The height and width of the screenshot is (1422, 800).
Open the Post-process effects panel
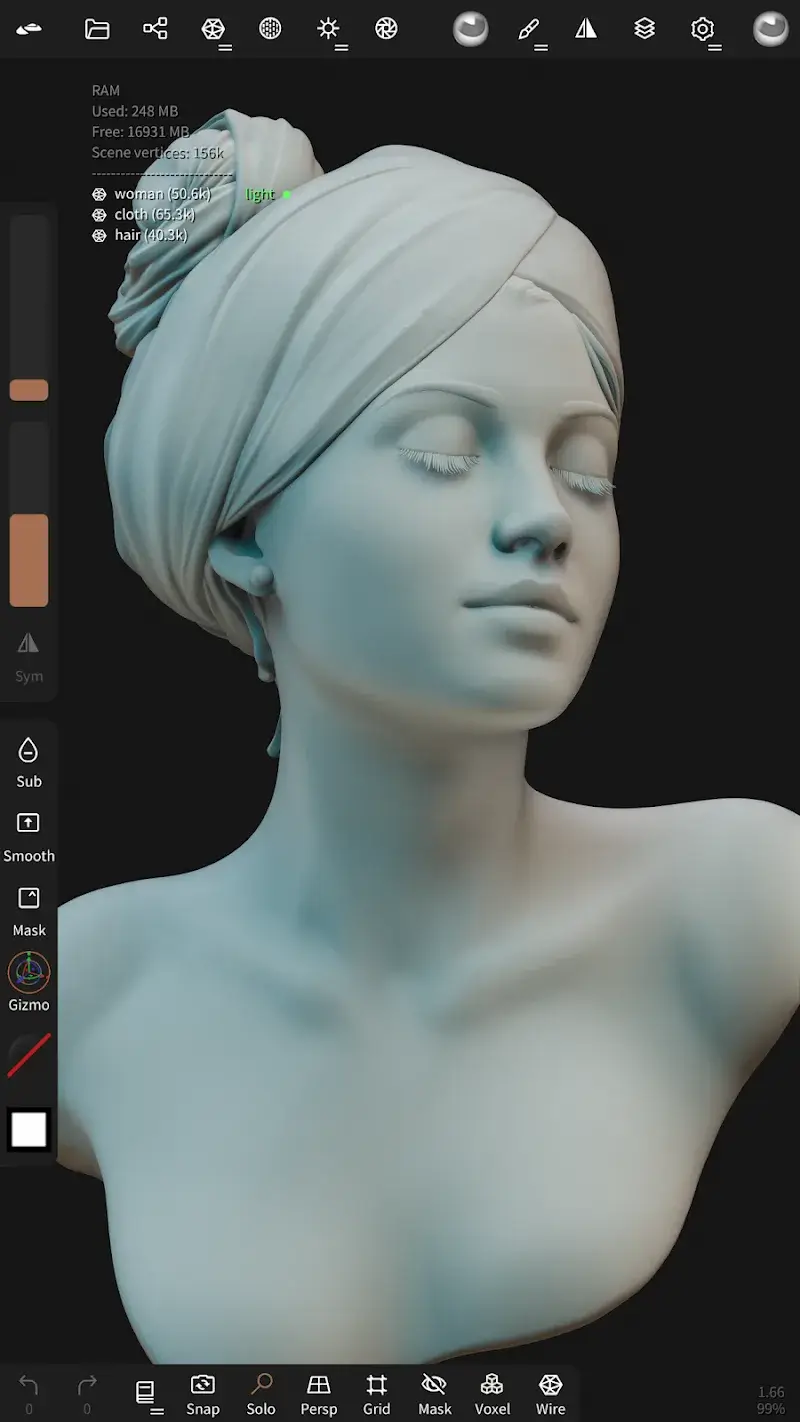coord(386,29)
